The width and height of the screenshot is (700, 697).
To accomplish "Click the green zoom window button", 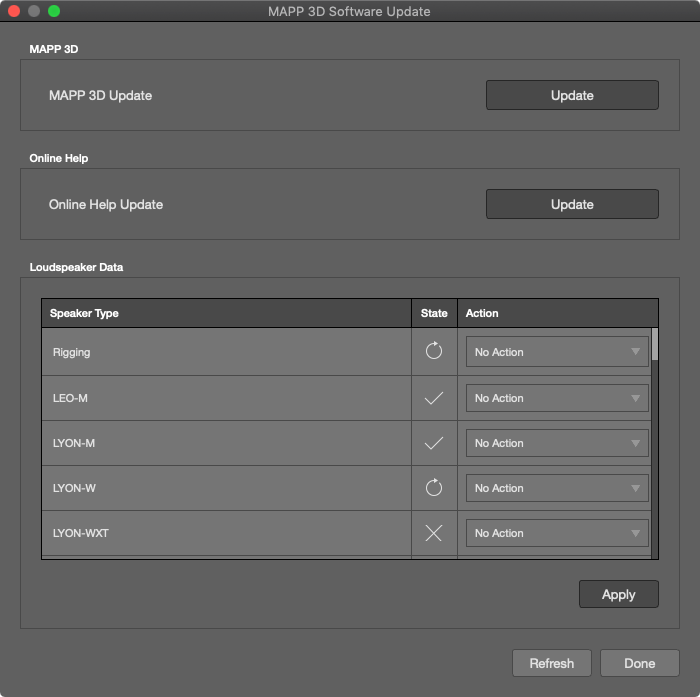I will pos(54,11).
